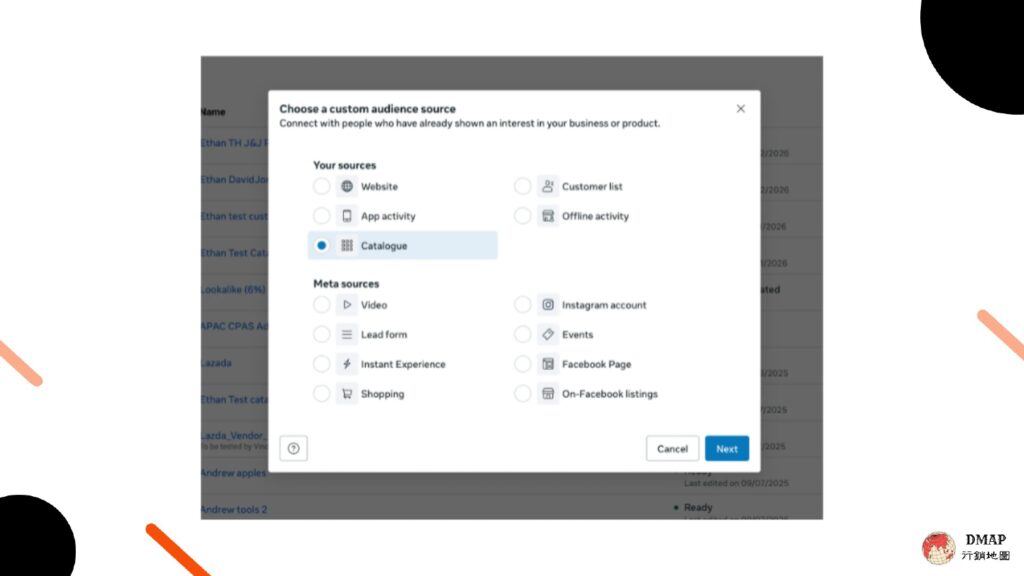The width and height of the screenshot is (1024, 576).
Task: Click the Instant Experience lightning icon
Action: pos(347,364)
